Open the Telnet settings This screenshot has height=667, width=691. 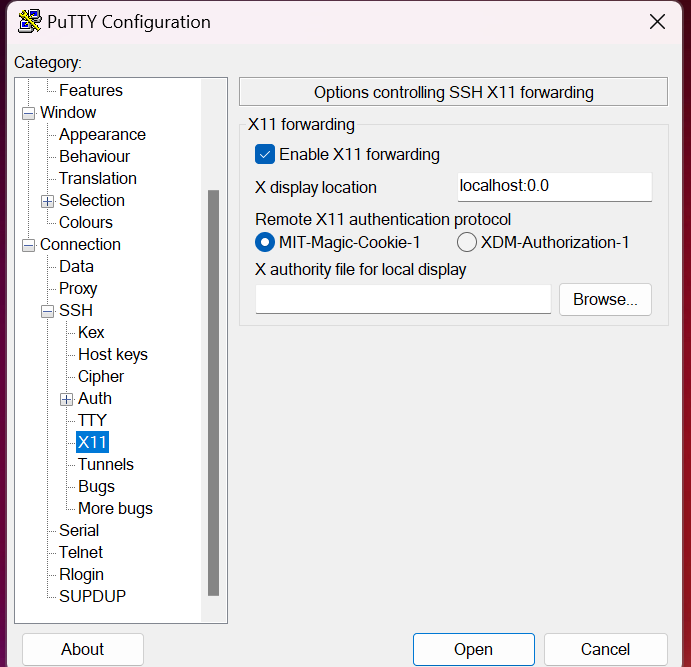coord(81,552)
